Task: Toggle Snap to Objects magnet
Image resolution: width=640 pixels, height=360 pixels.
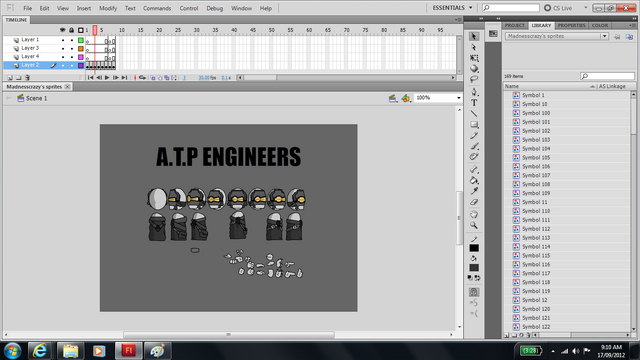Action: (474, 292)
